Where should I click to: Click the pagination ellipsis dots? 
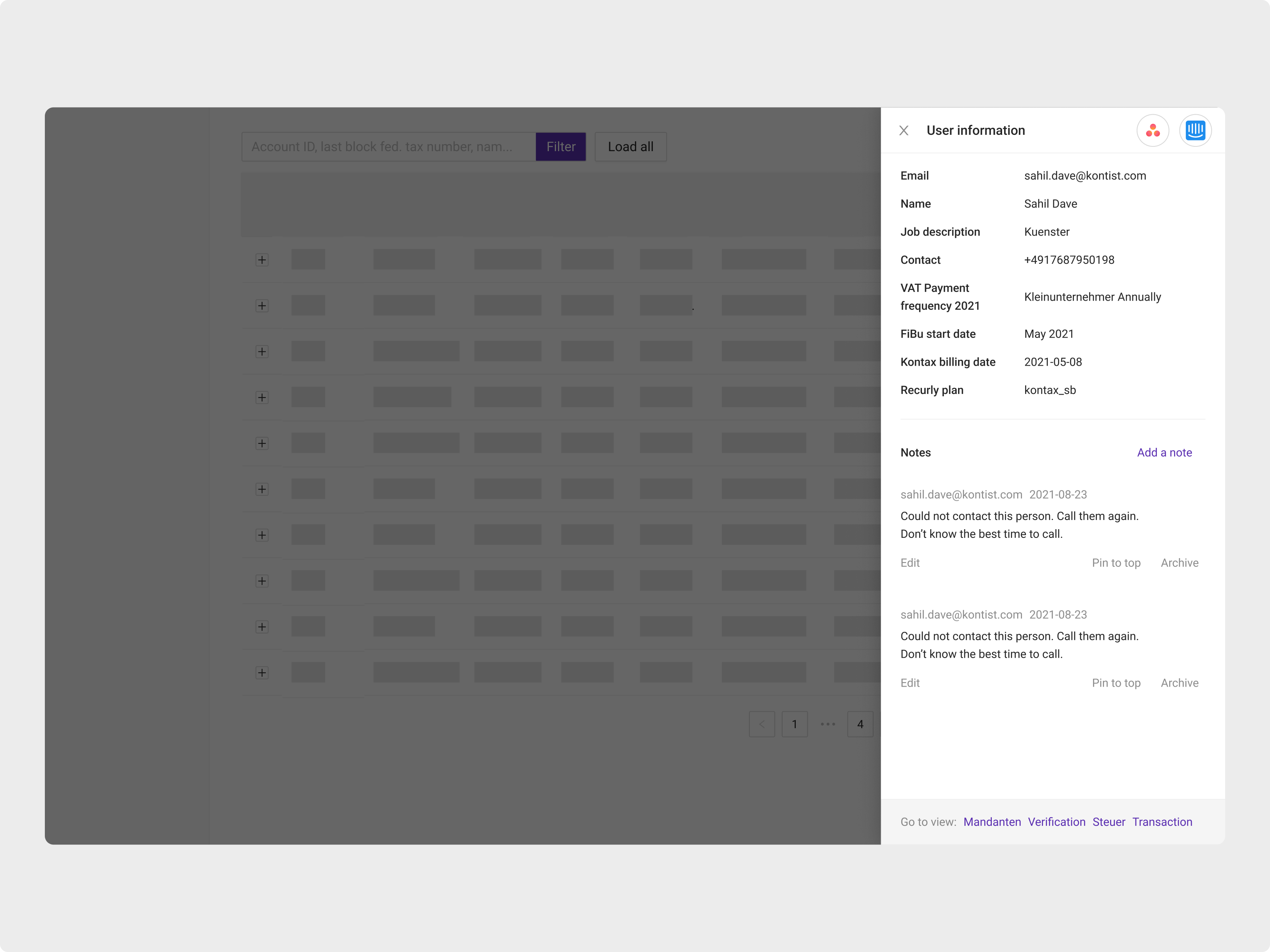[x=827, y=724]
